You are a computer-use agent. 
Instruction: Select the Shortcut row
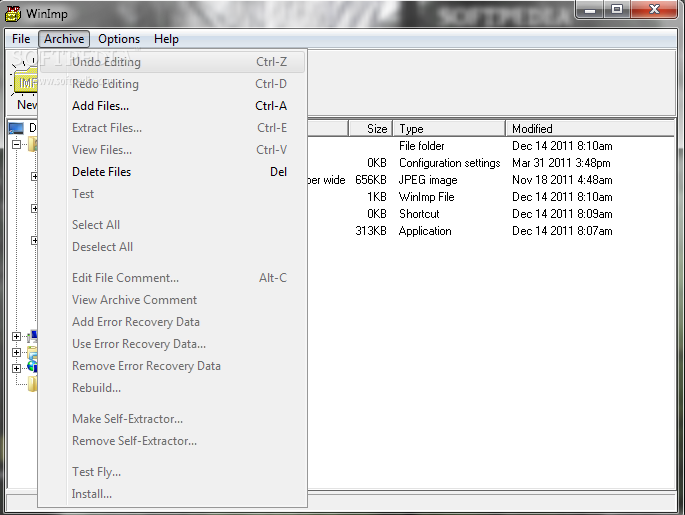(491, 214)
